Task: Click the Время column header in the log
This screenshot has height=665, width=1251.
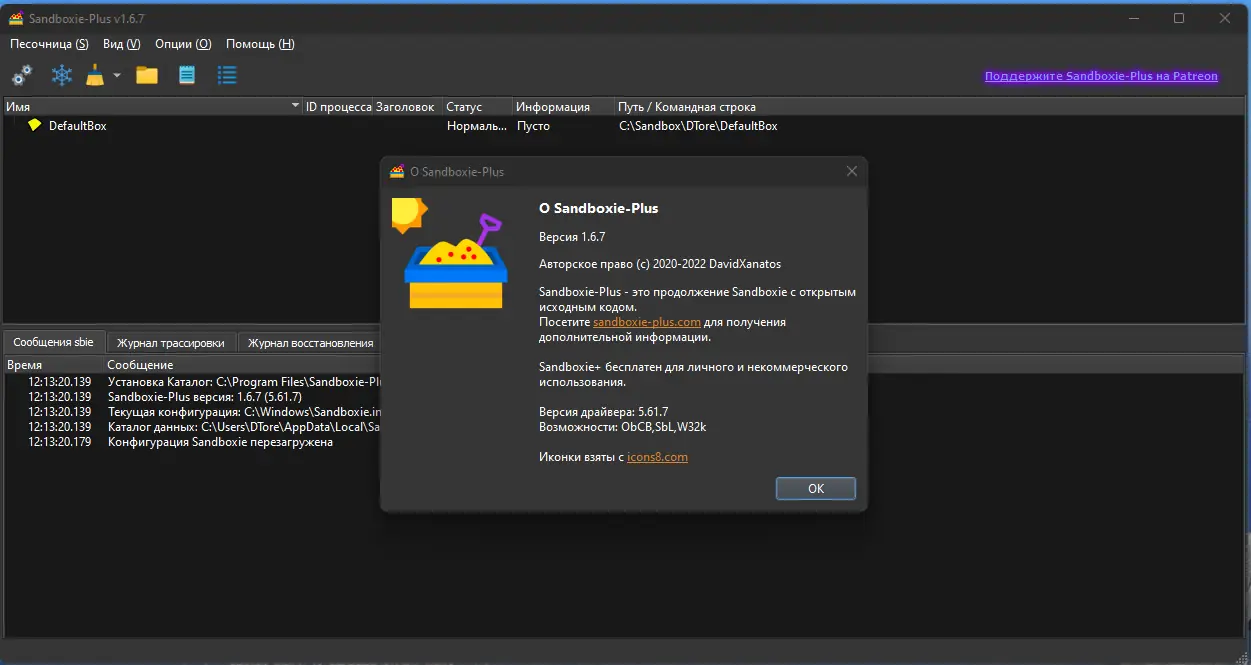Action: 54,365
